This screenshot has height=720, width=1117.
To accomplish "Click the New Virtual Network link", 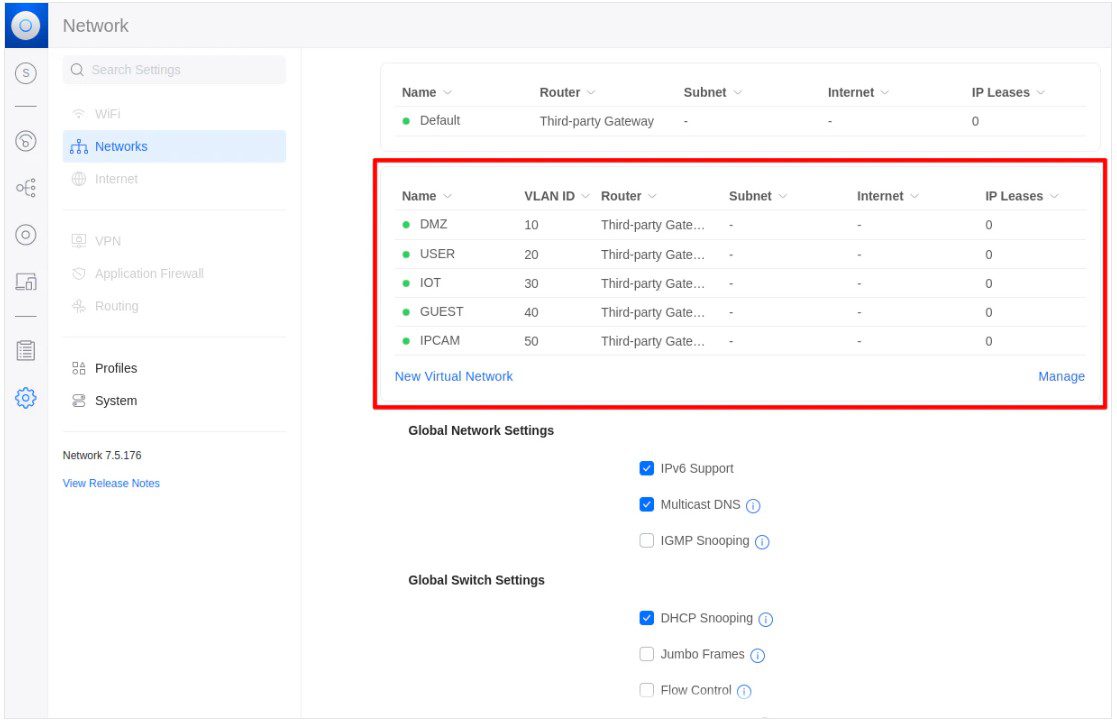I will (453, 376).
